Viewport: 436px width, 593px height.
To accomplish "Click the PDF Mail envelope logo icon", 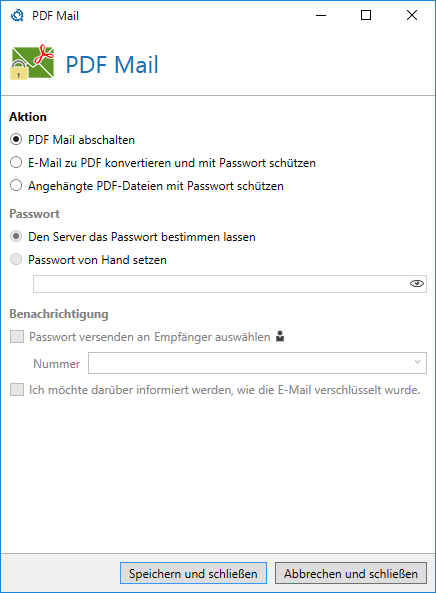I will [x=32, y=62].
